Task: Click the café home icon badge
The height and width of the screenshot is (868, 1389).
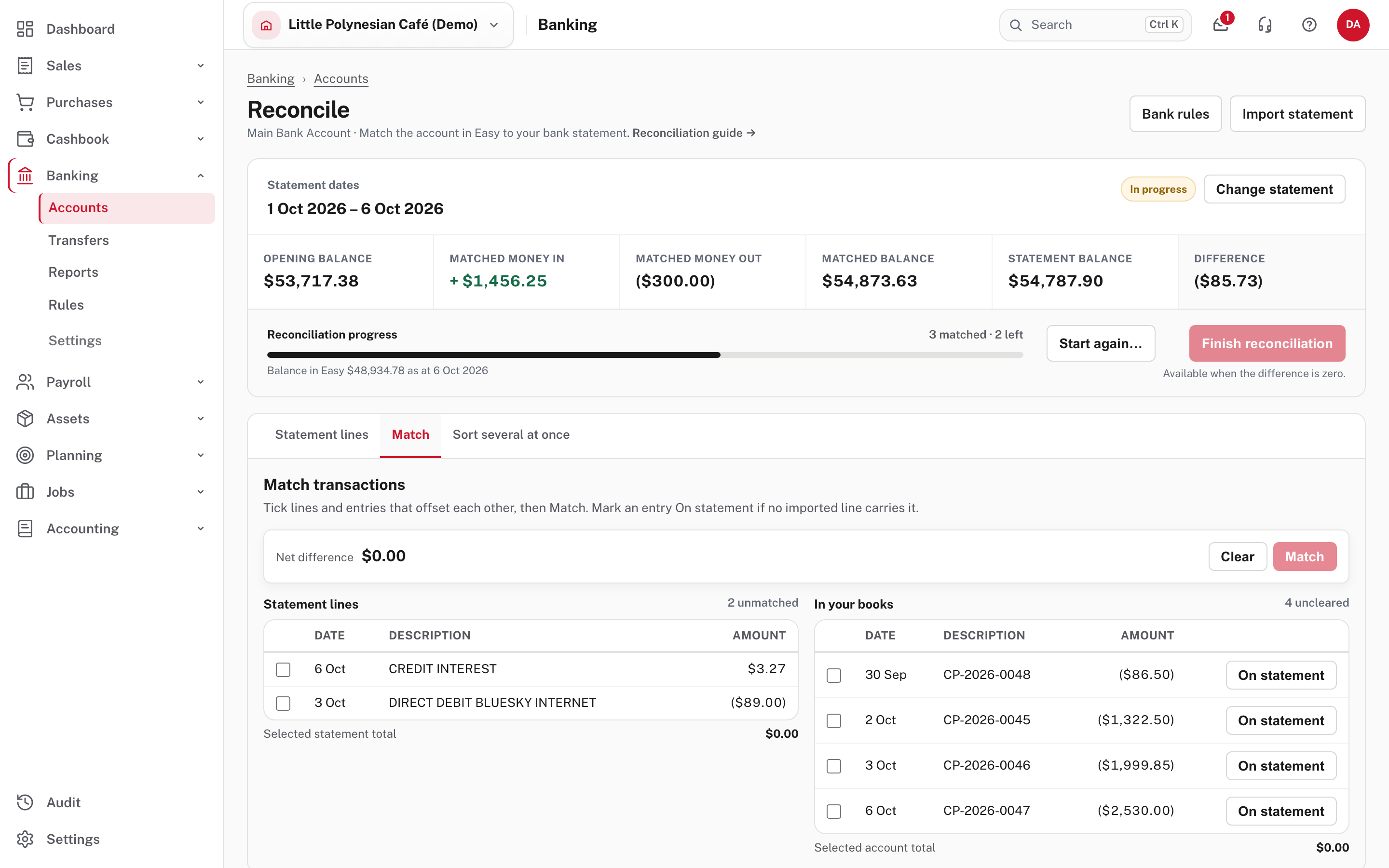Action: (x=266, y=25)
